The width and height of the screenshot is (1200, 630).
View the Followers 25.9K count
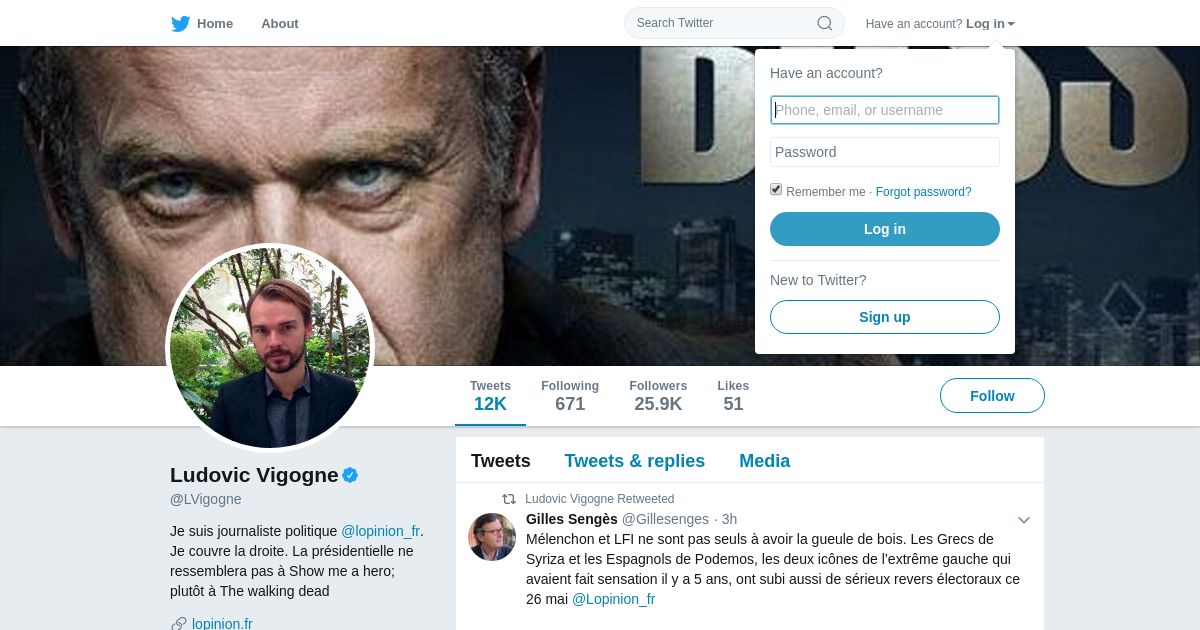point(658,396)
